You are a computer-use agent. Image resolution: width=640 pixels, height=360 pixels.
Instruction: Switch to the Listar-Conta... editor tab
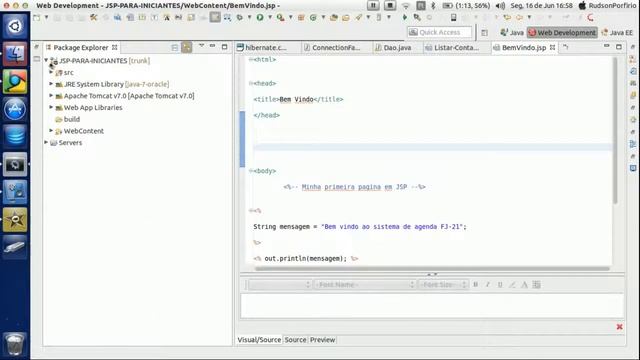tap(452, 48)
